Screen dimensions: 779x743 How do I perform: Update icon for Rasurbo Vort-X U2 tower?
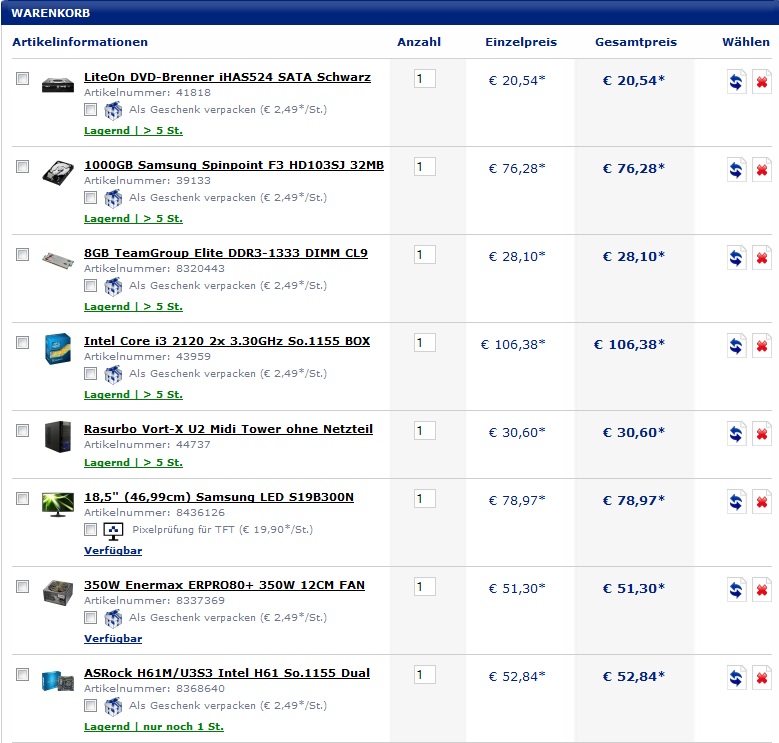pyautogui.click(x=736, y=434)
